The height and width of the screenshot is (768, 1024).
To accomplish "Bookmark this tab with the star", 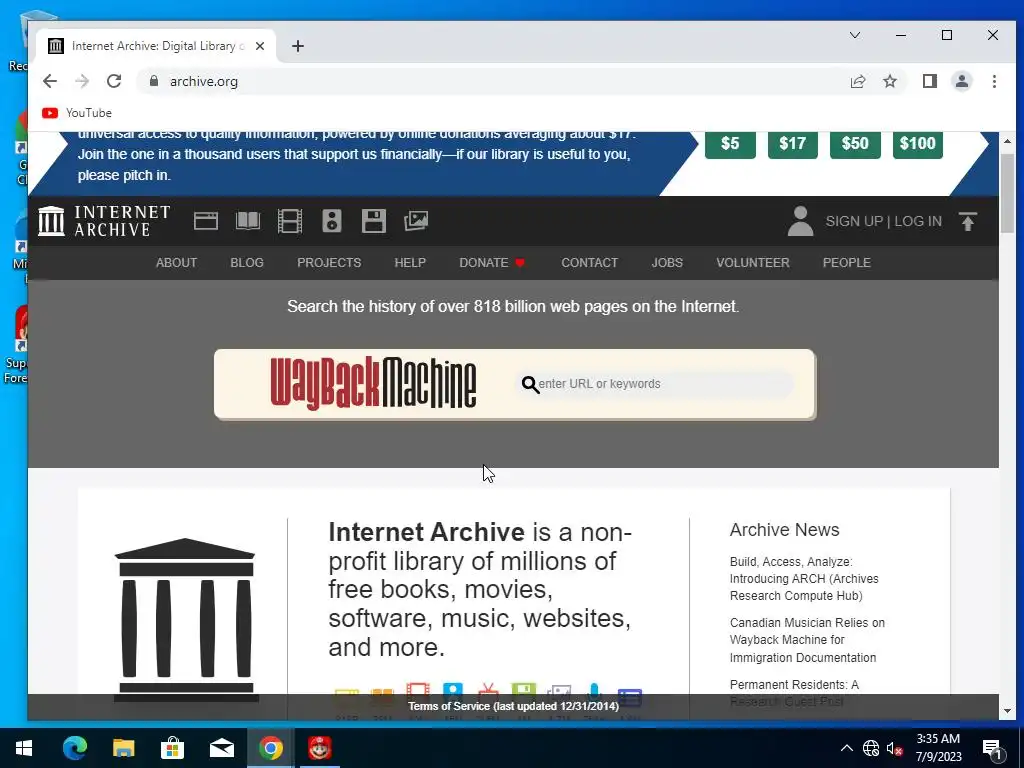I will (889, 81).
